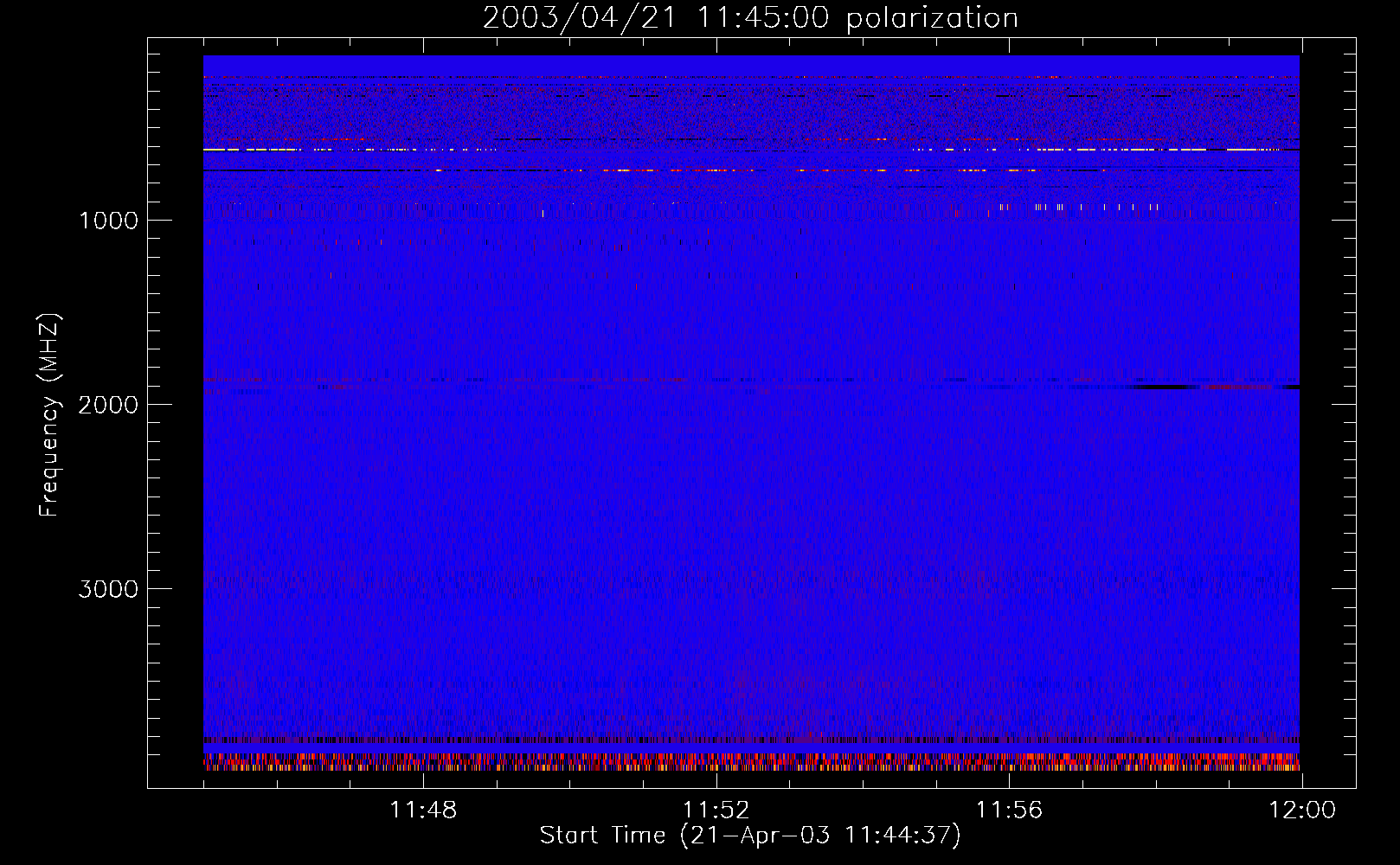Screen dimensions: 1400x865
Task: Click the plot title '2003/04/21 11:45:00 polarization'
Action: (x=750, y=17)
